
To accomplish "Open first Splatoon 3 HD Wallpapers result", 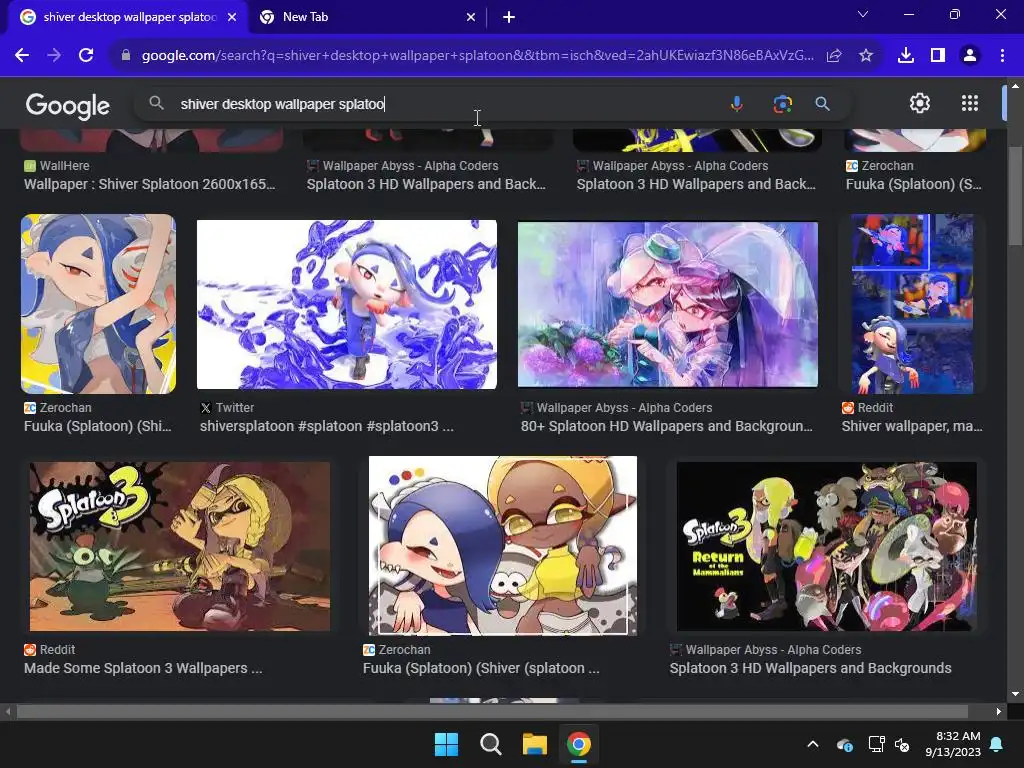I will (426, 184).
